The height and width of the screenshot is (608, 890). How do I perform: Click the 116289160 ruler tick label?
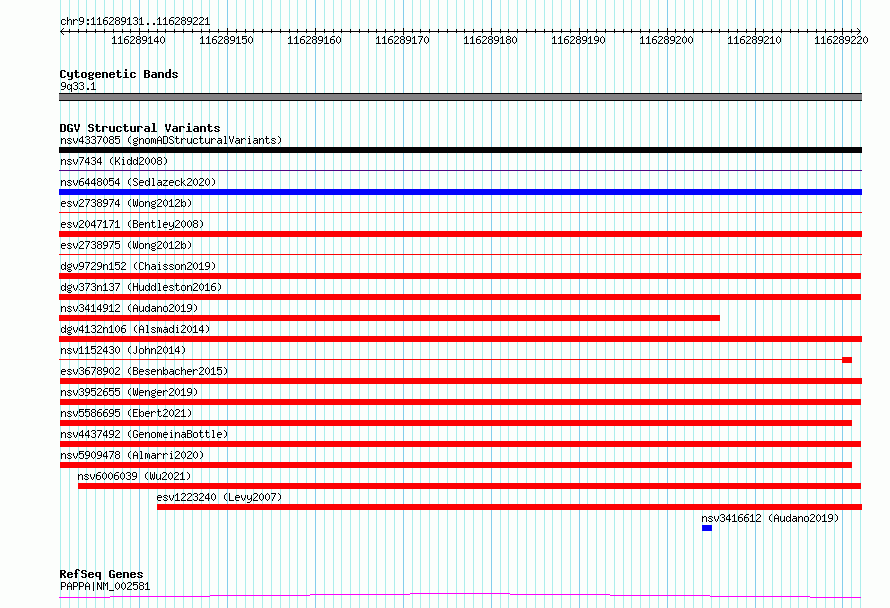click(x=314, y=40)
